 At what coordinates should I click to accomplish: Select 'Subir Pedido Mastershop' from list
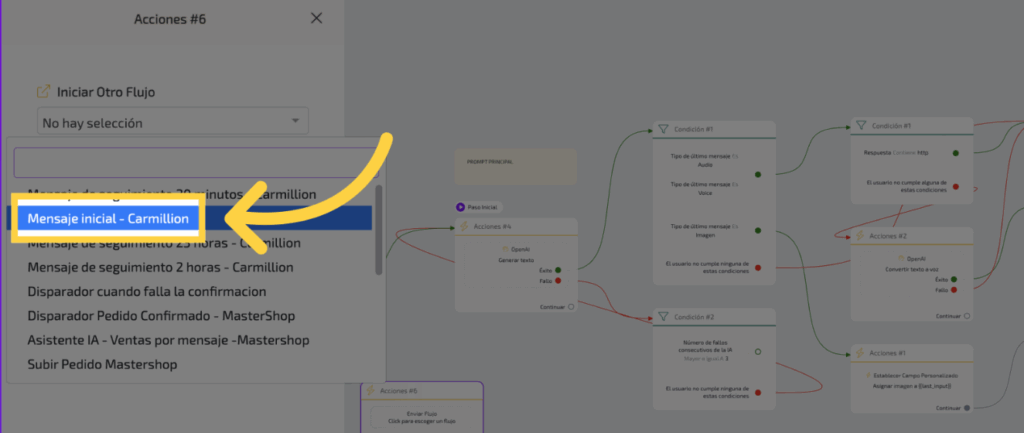[x=102, y=364]
